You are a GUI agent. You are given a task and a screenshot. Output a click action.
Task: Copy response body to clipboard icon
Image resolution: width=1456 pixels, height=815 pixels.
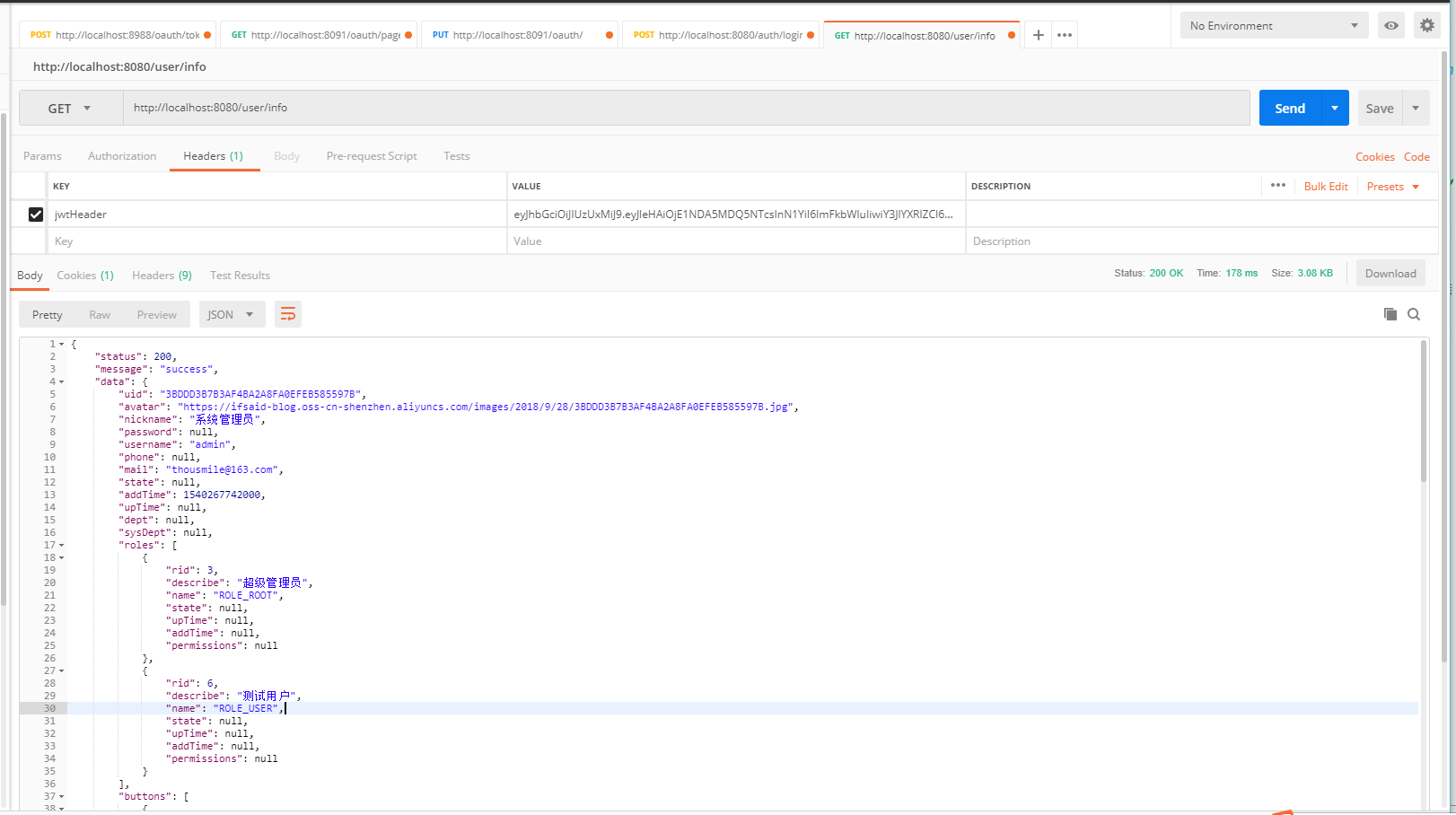pos(1390,314)
